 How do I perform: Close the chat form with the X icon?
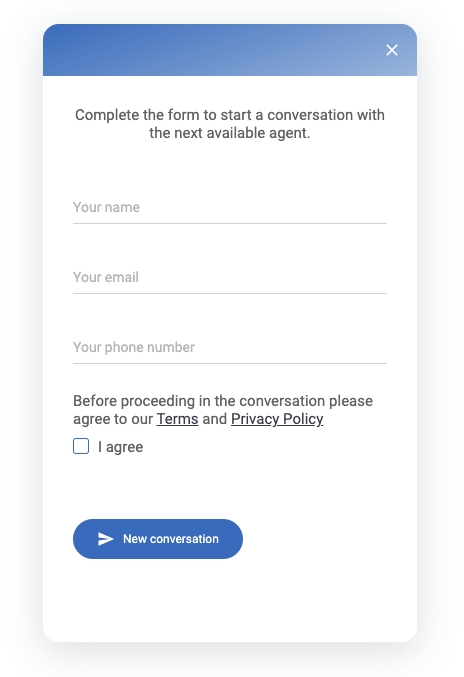(x=391, y=50)
